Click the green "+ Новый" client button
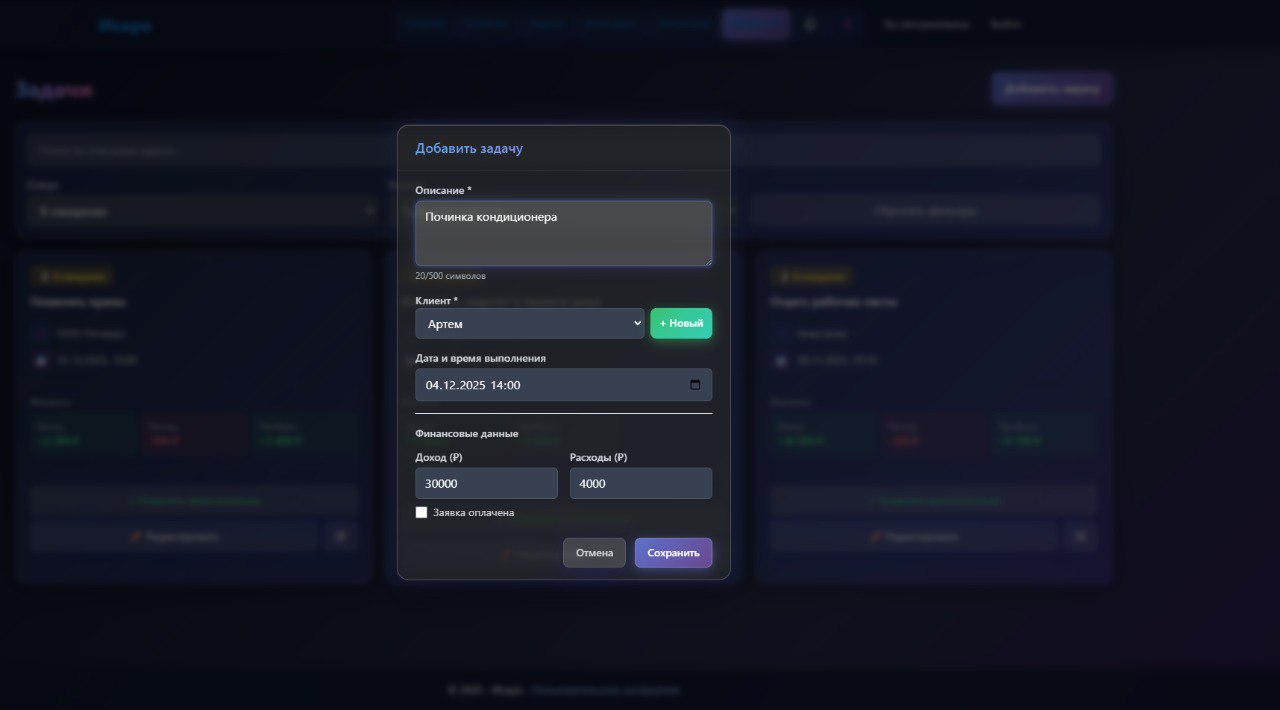The height and width of the screenshot is (710, 1280). click(681, 324)
